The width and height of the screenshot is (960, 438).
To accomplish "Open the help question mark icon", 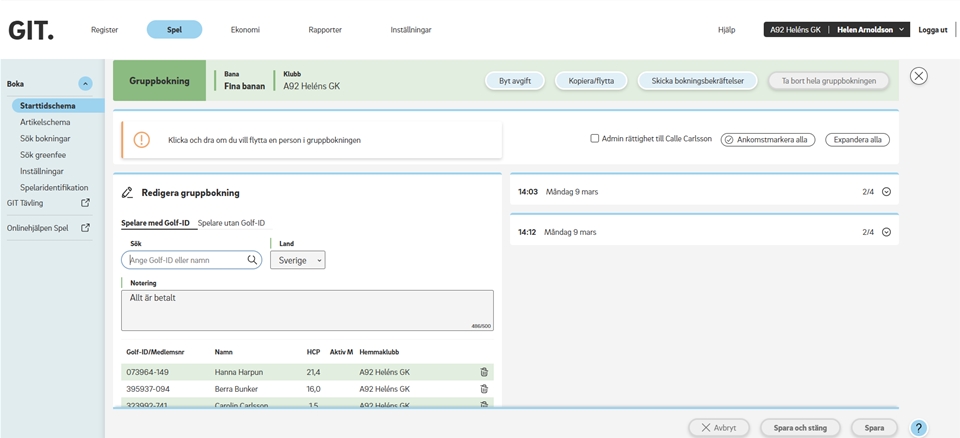I will click(x=918, y=428).
